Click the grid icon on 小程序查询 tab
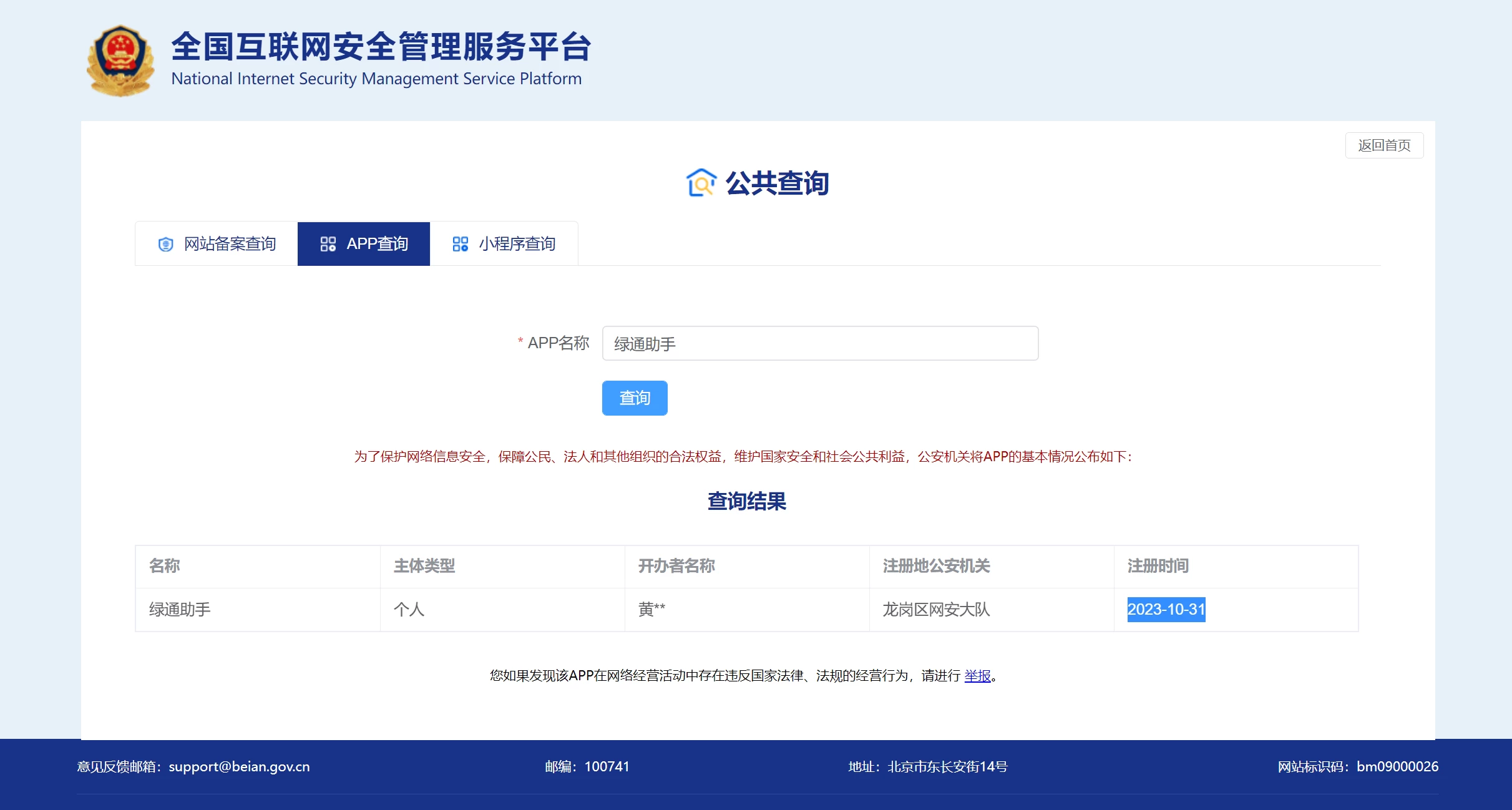 461,244
